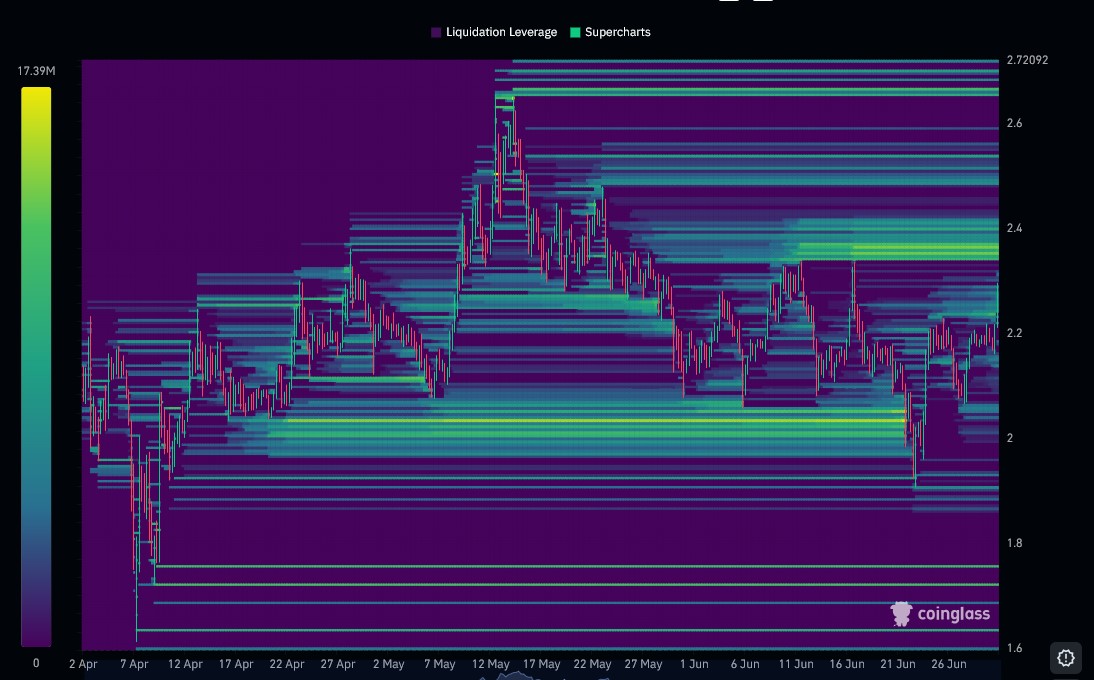
Task: Click the 27 May date label
Action: pyautogui.click(x=643, y=664)
